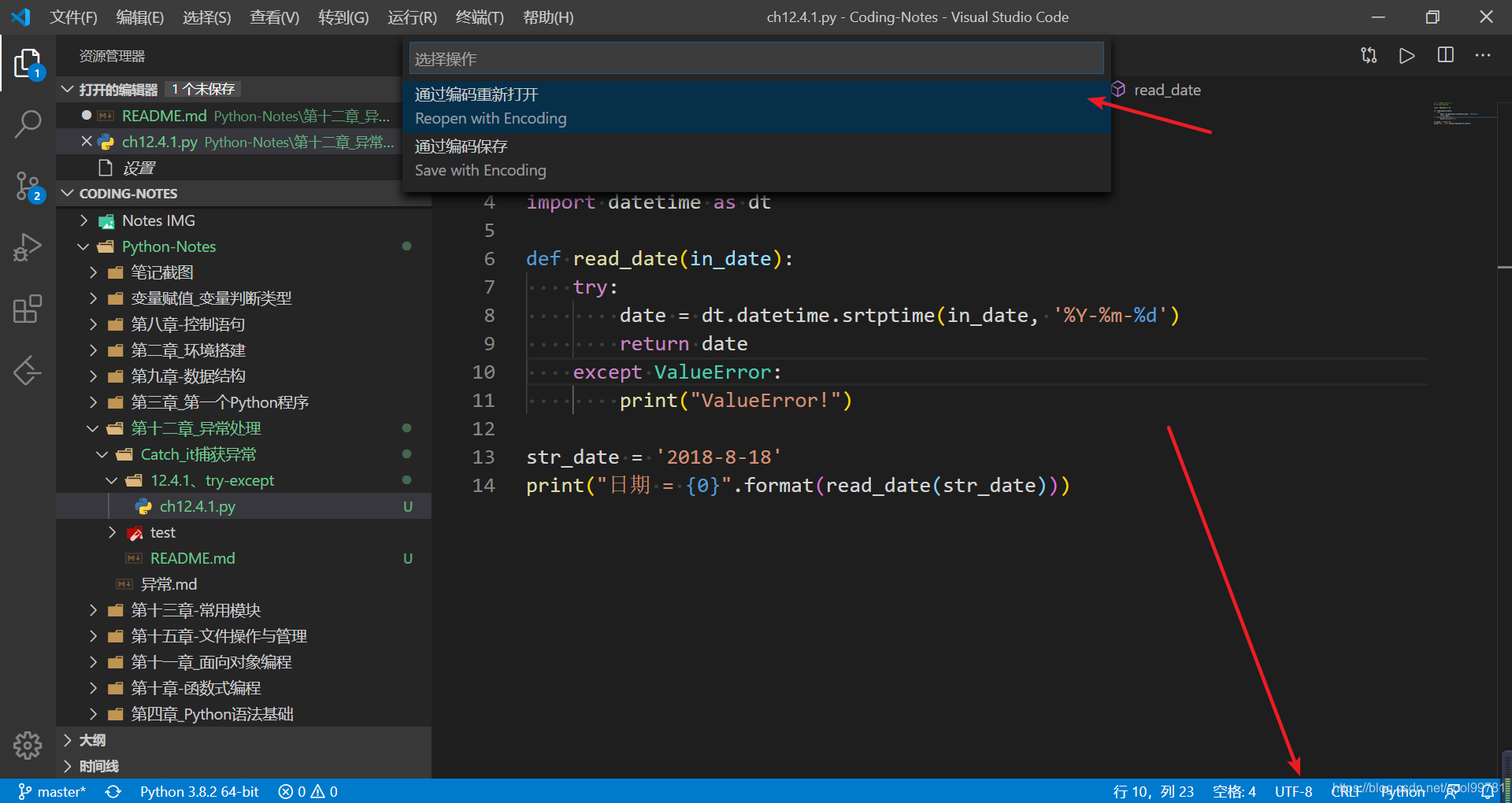Screen dimensions: 1512x803
Task: Click the CRLF end-of-line selector
Action: click(1346, 791)
